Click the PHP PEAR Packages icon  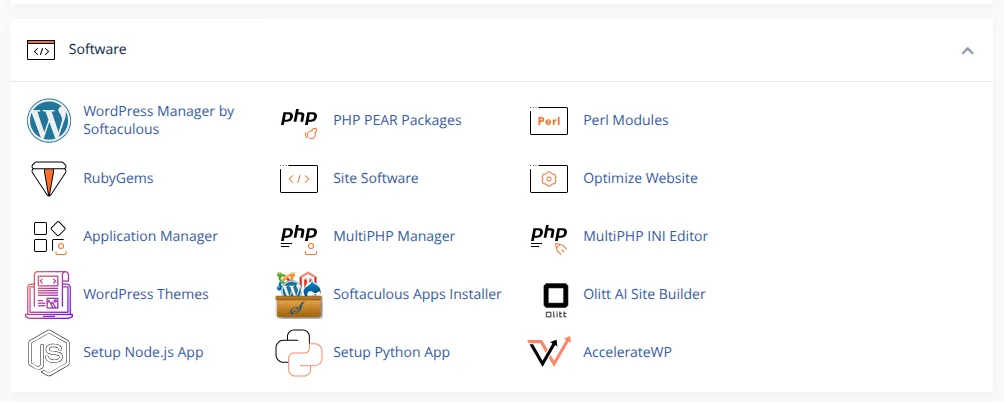299,124
